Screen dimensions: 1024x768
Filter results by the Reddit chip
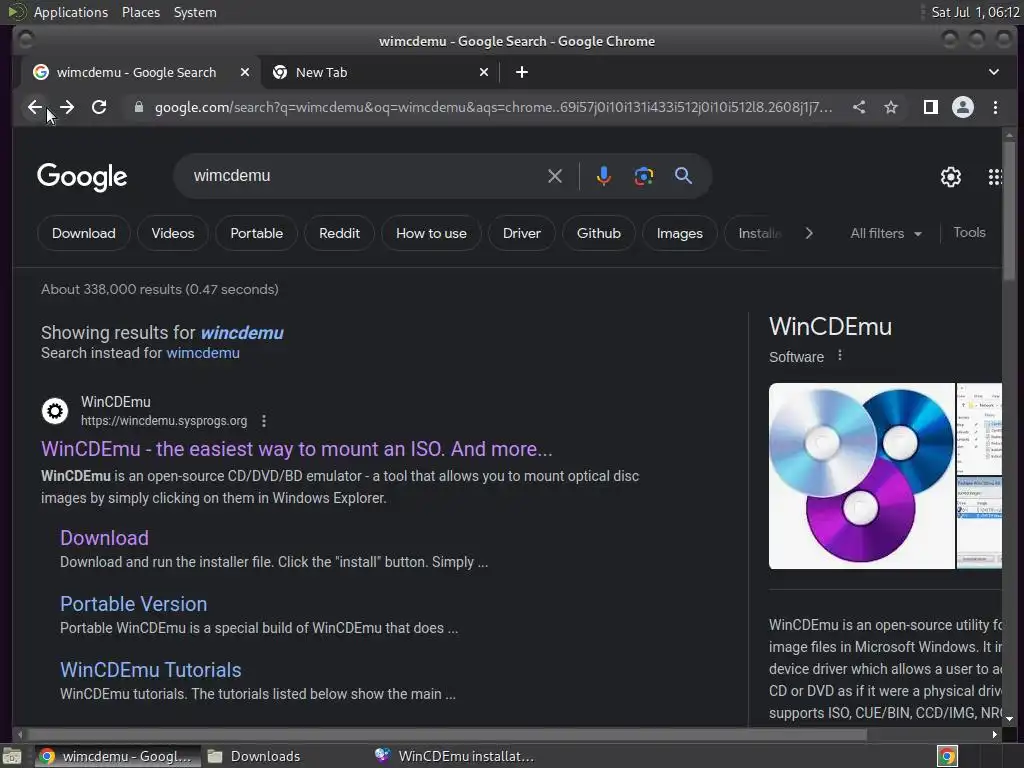click(340, 234)
